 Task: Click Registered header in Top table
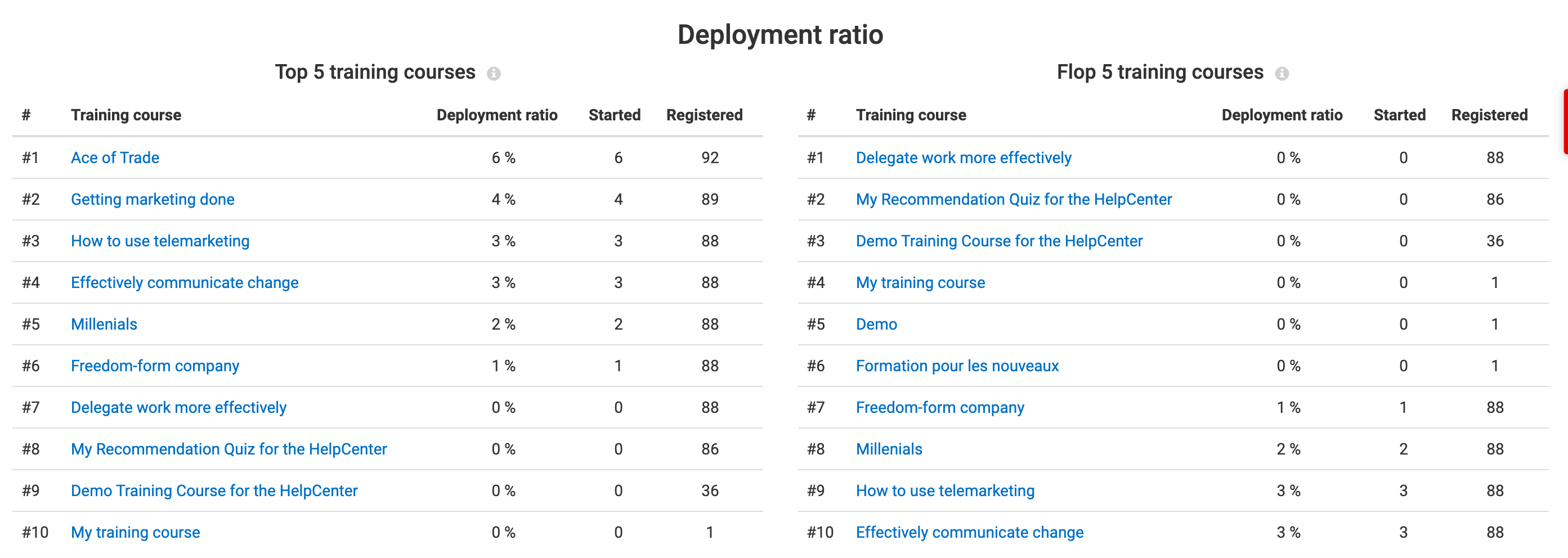(x=704, y=115)
